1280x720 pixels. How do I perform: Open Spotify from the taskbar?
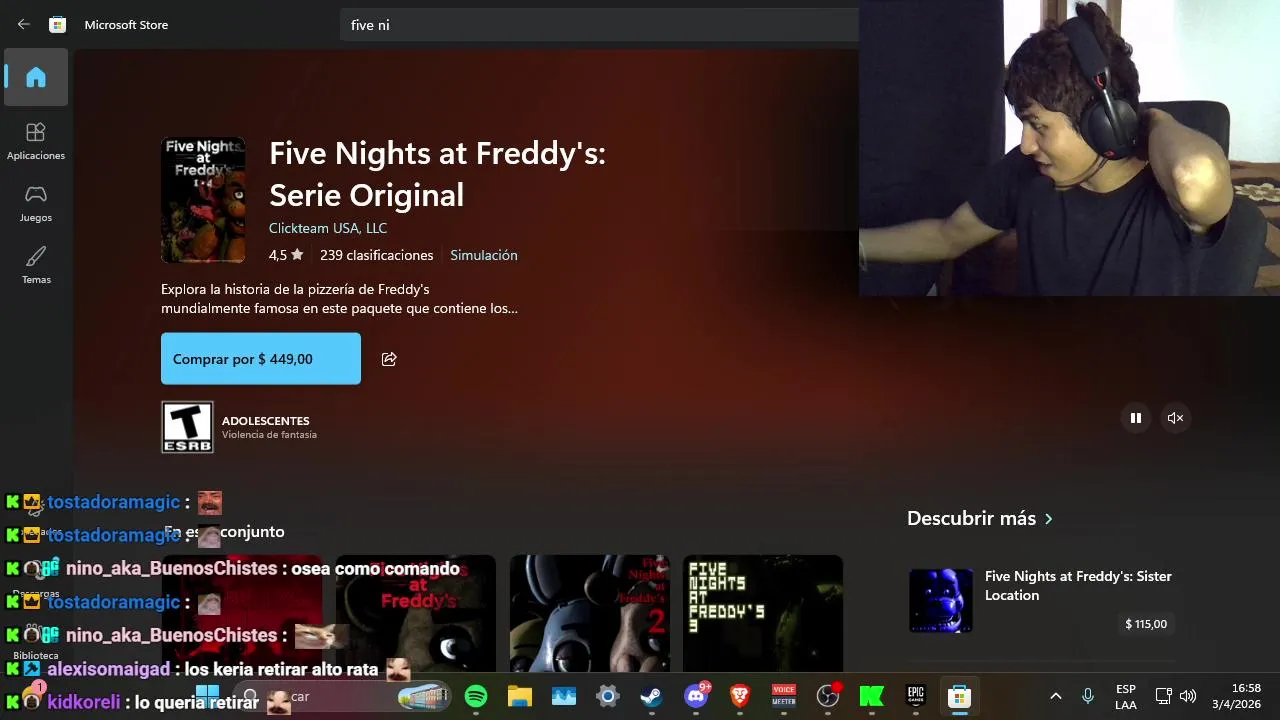(x=476, y=696)
